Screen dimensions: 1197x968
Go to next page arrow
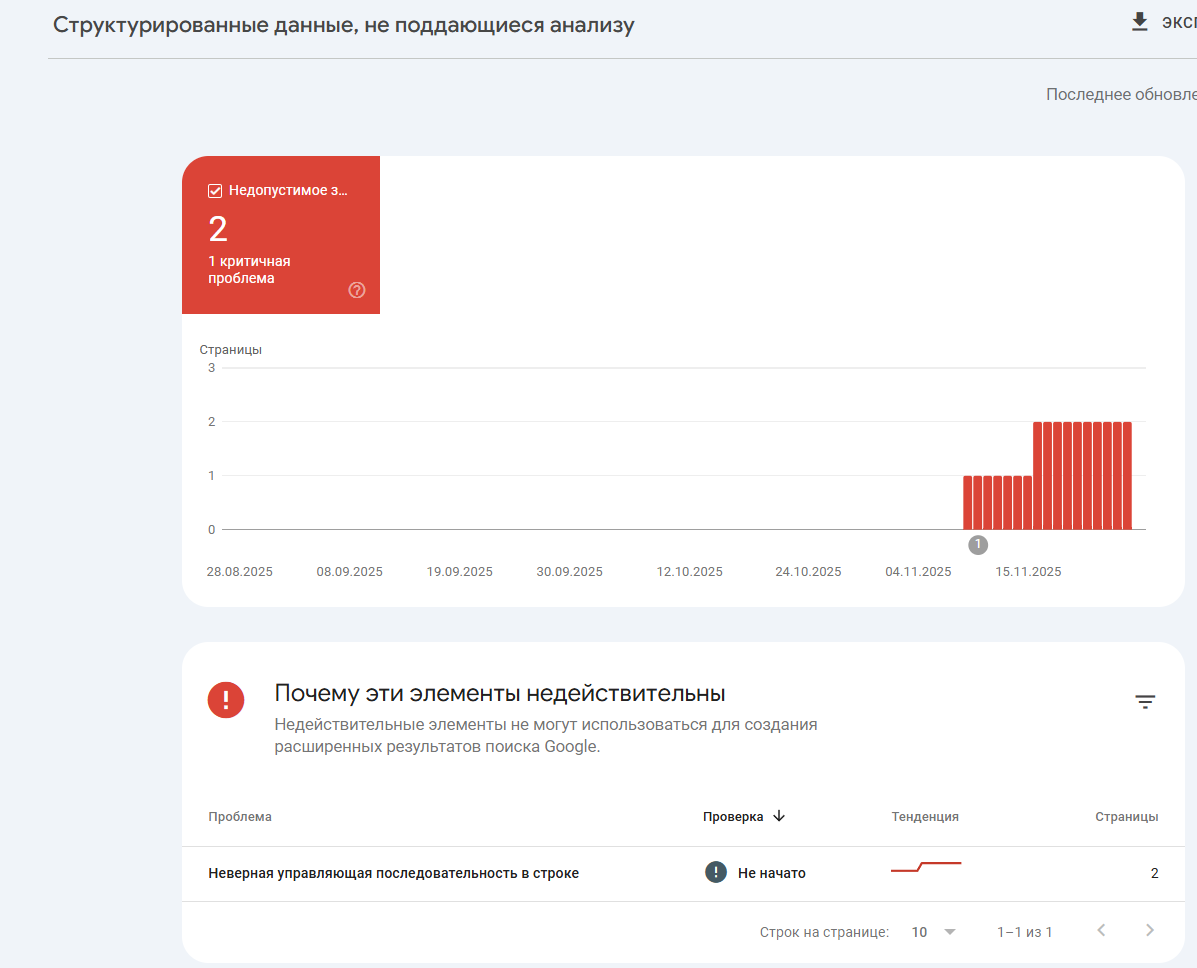pos(1150,930)
